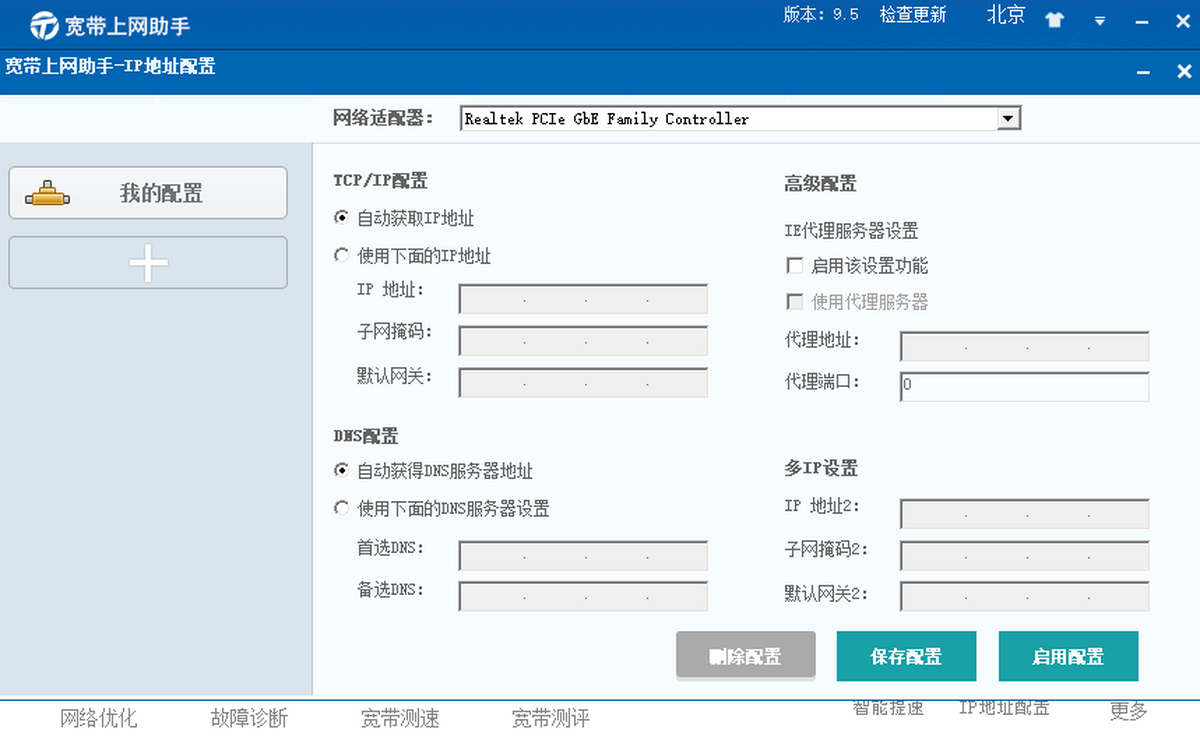The height and width of the screenshot is (747, 1200).
Task: Click the 首选DNS input field
Action: (x=583, y=556)
